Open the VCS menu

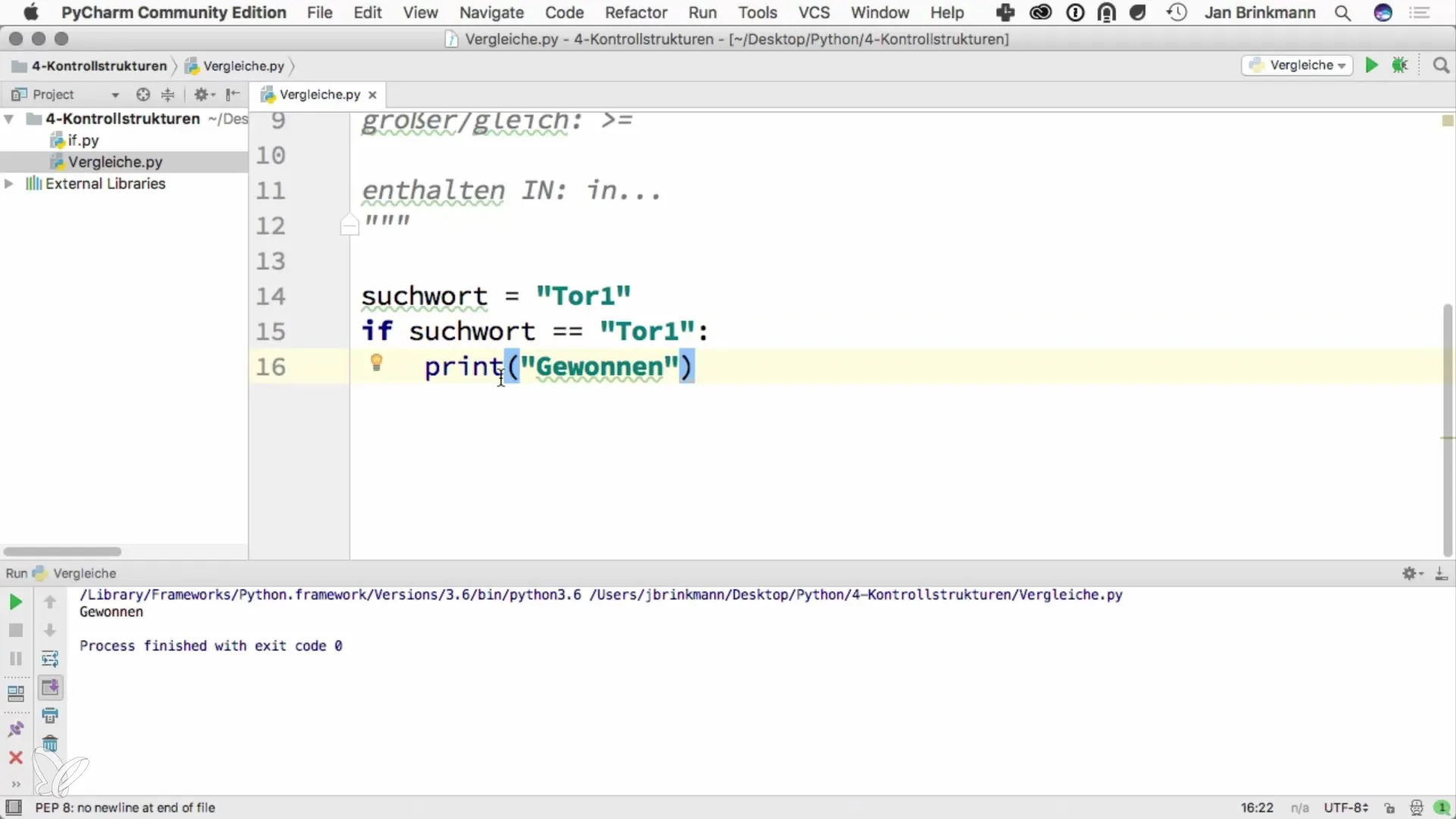[x=814, y=13]
